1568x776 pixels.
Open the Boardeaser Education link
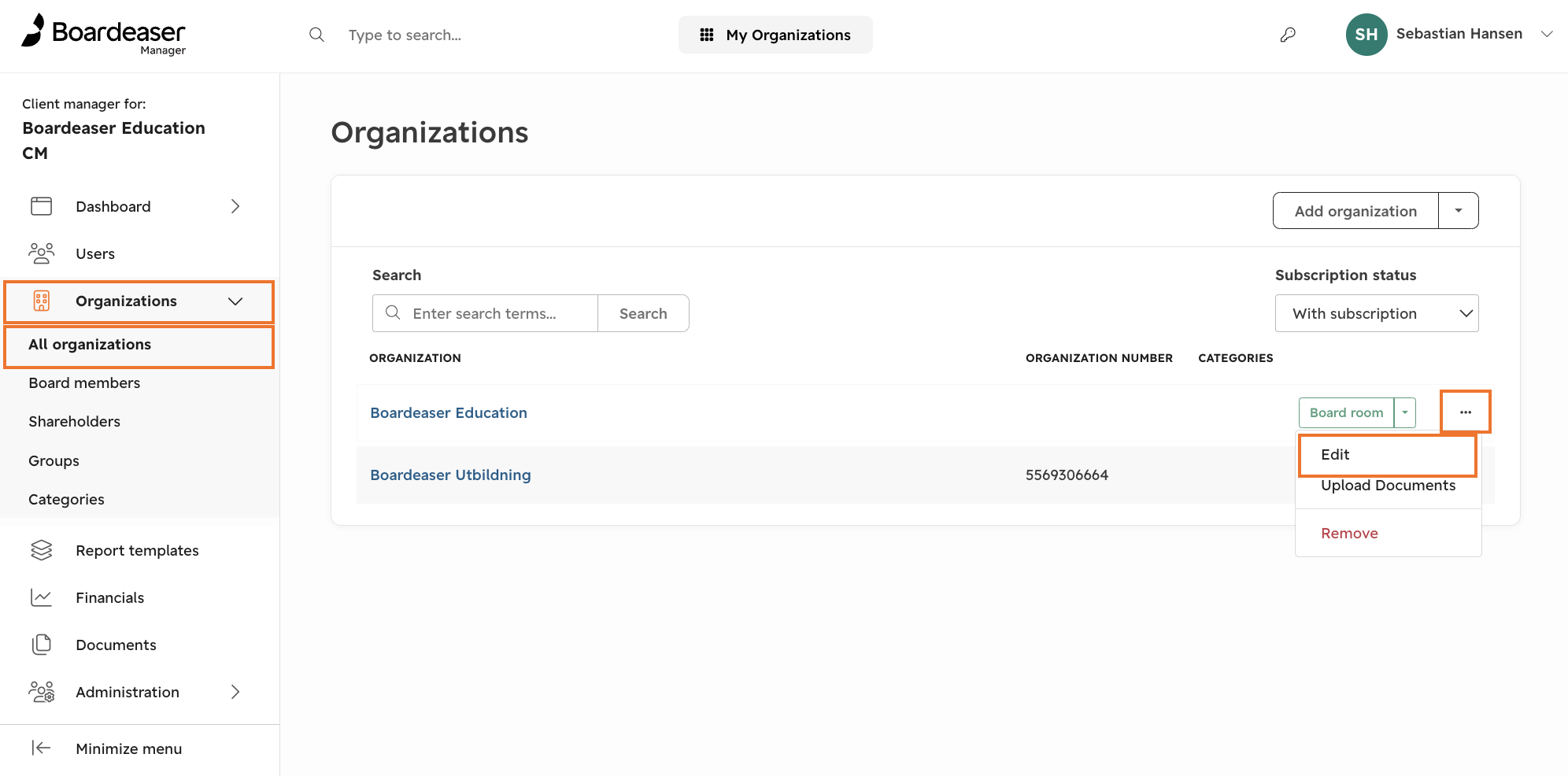449,413
